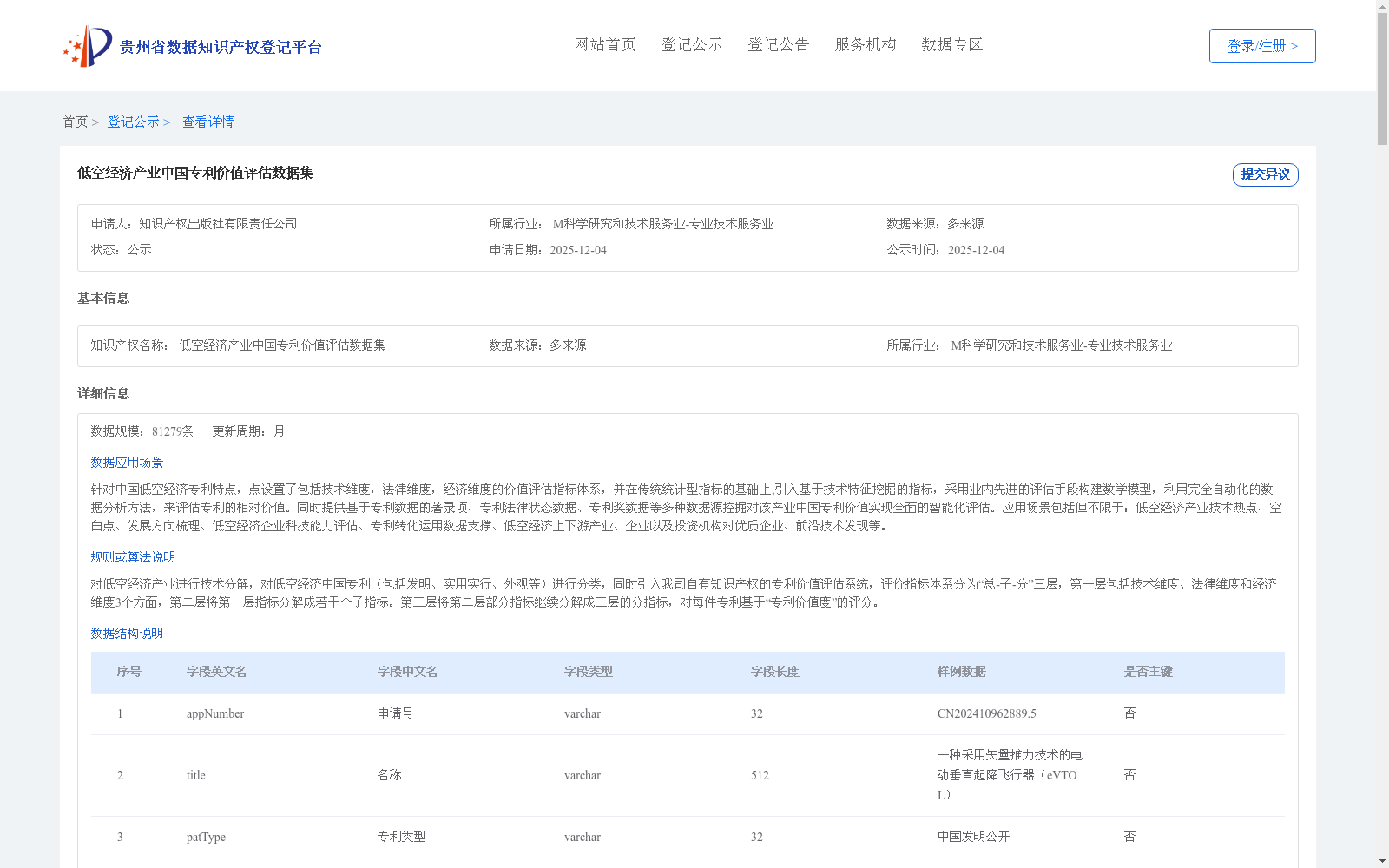
Task: Click the 基本信息 section heading
Action: [x=103, y=299]
